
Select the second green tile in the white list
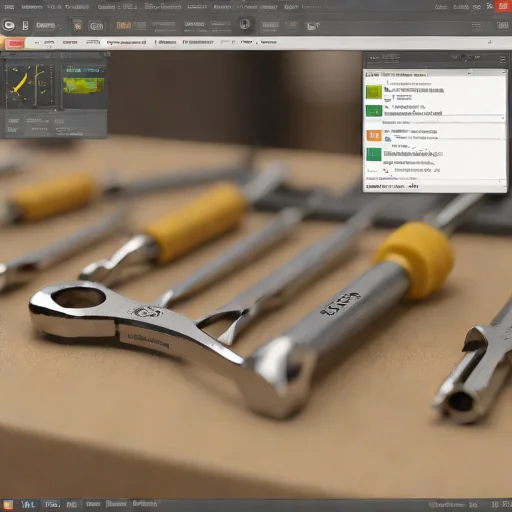point(374,111)
